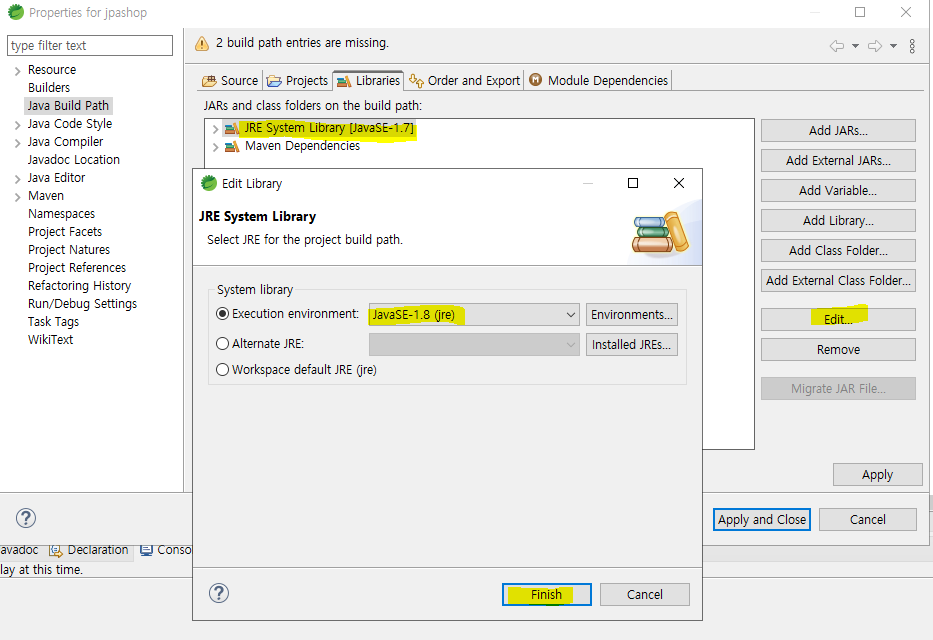The height and width of the screenshot is (640, 933).
Task: Open the Declaration view tab
Action: (89, 550)
